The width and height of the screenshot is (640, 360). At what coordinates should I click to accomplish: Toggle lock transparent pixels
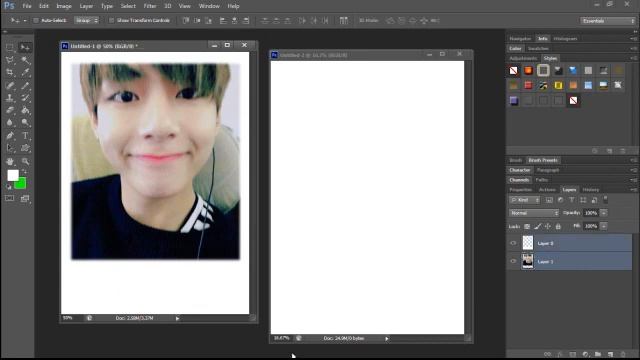[527, 226]
